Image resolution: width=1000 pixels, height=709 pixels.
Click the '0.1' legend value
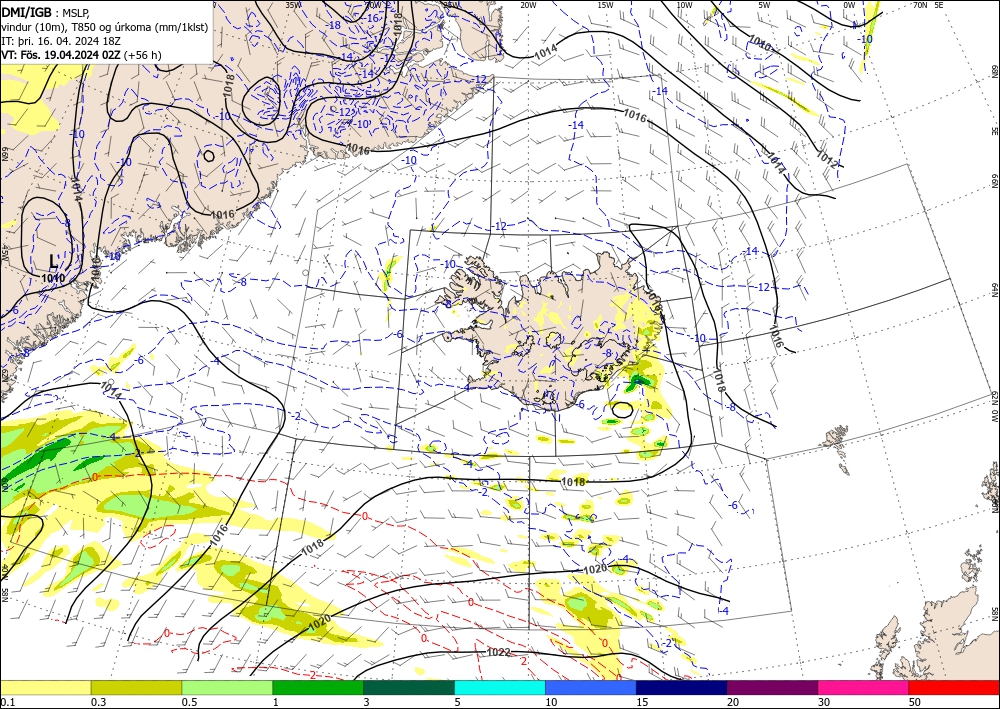click(x=6, y=702)
